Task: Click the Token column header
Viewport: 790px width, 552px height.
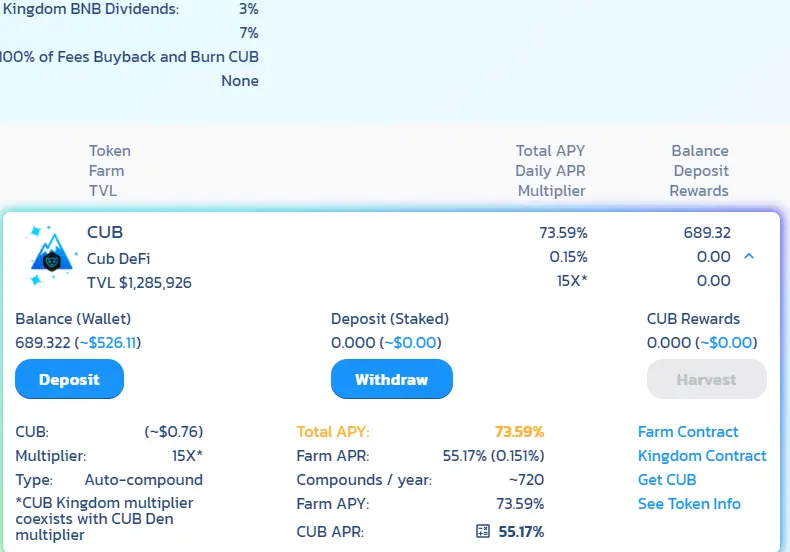Action: (110, 151)
